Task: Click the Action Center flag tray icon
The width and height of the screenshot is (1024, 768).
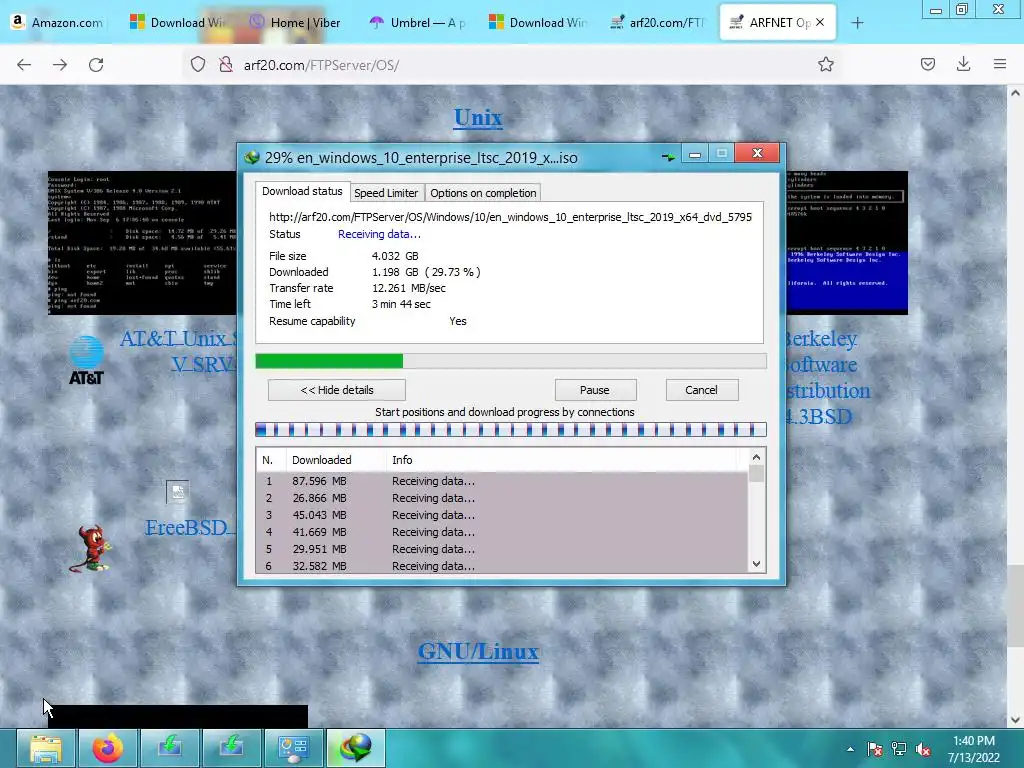Action: coord(874,749)
